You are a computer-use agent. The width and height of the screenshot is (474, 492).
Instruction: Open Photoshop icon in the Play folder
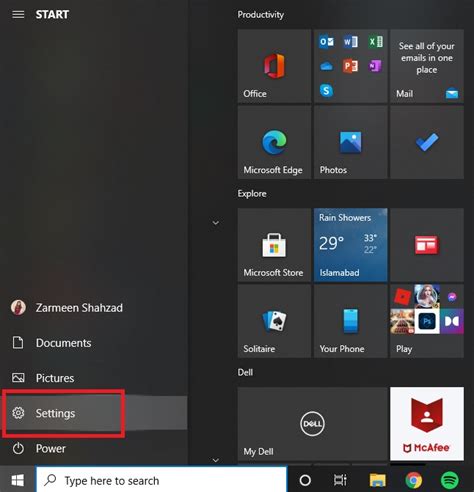427,321
